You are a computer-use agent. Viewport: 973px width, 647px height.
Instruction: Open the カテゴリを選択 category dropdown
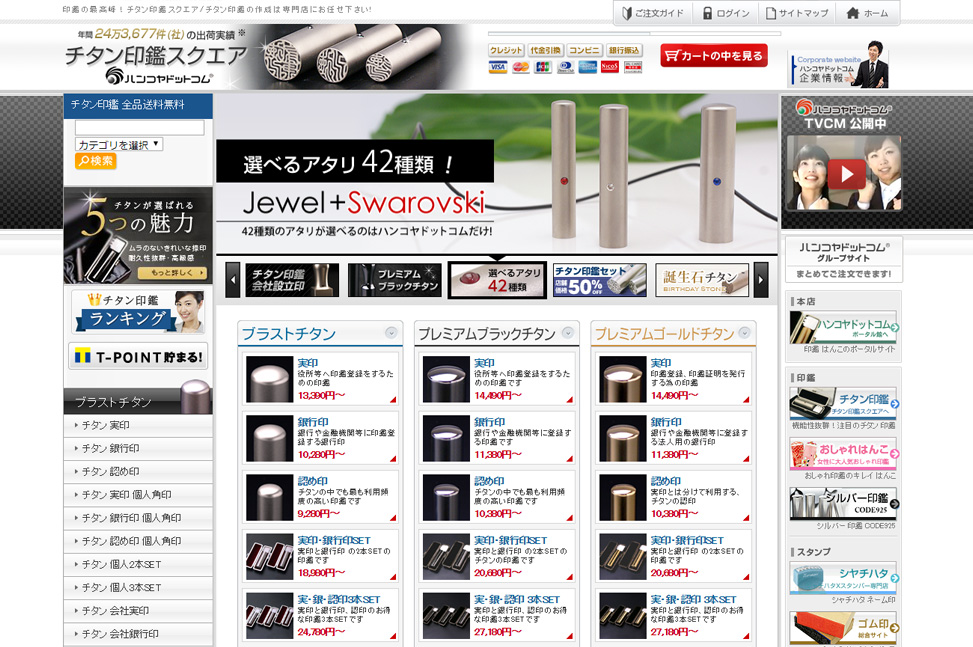coord(119,145)
